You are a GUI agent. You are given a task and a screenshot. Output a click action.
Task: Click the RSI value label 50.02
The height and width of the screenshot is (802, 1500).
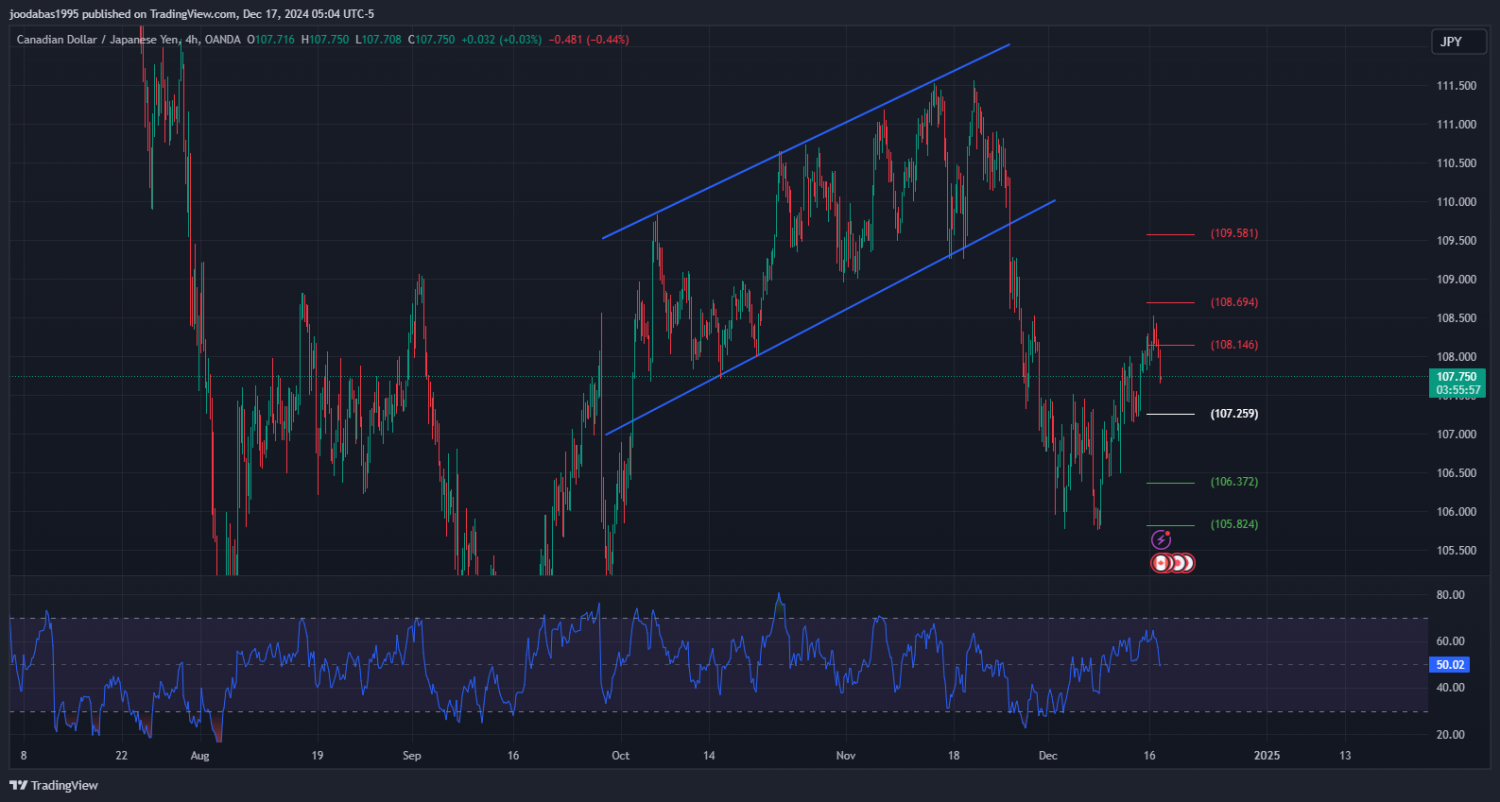1449,664
